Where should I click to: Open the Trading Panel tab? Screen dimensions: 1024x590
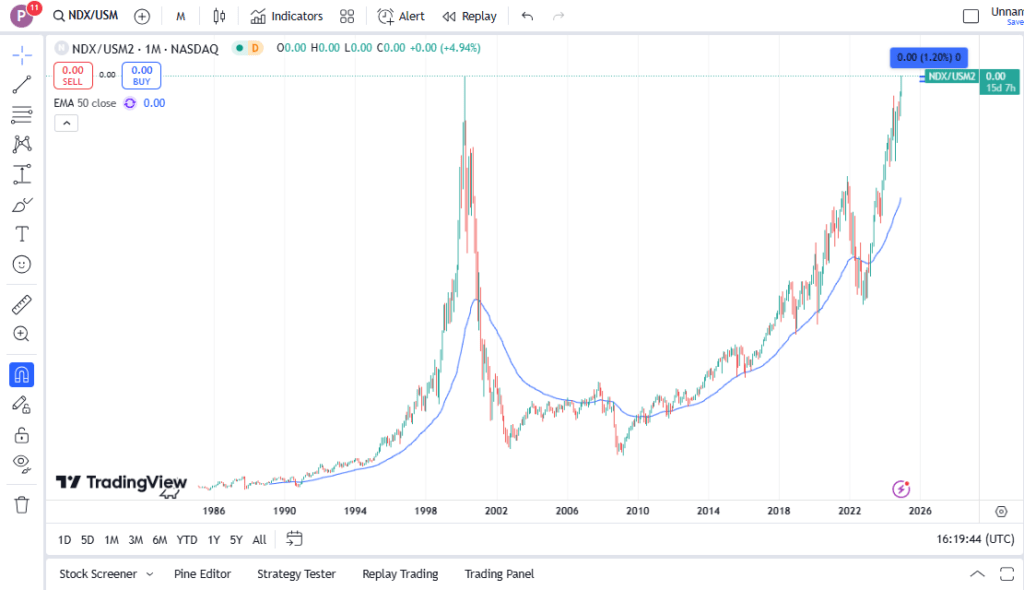(500, 574)
